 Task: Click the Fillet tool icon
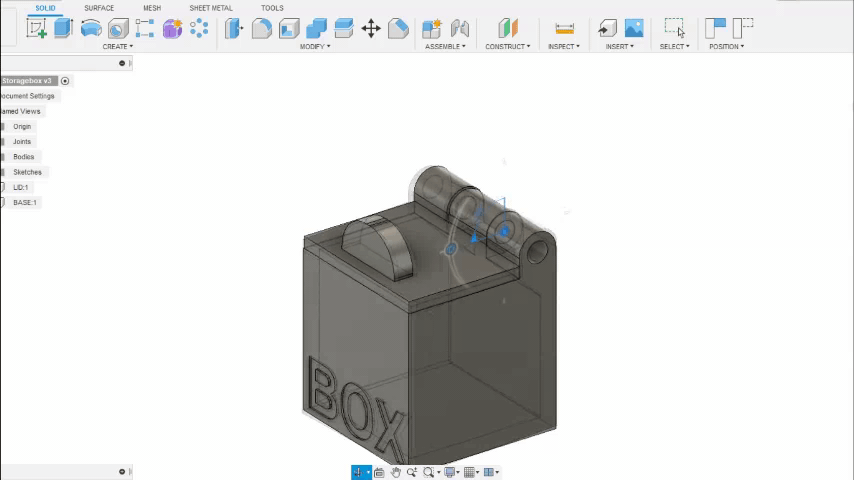click(x=262, y=29)
